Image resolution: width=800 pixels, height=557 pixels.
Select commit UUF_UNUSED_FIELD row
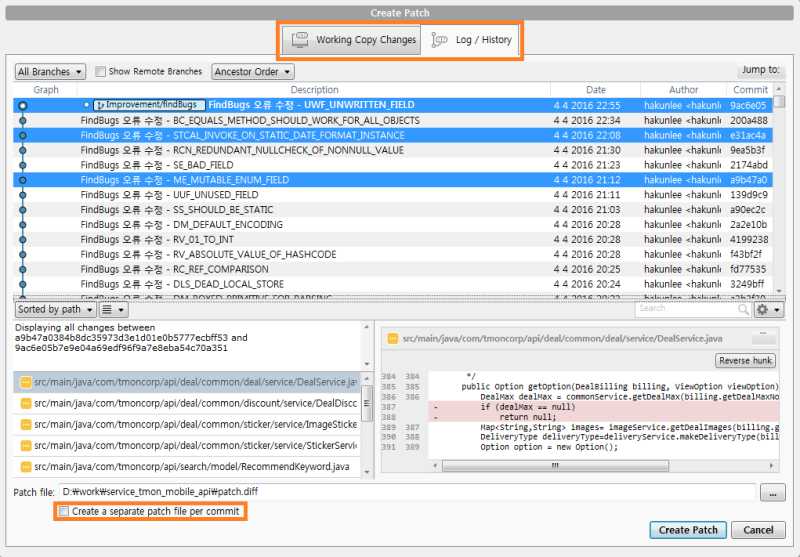pyautogui.click(x=392, y=194)
